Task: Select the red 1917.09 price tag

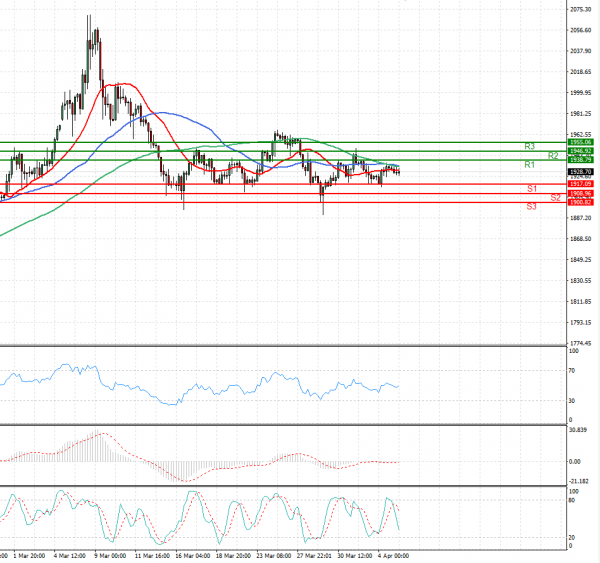Action: [580, 184]
